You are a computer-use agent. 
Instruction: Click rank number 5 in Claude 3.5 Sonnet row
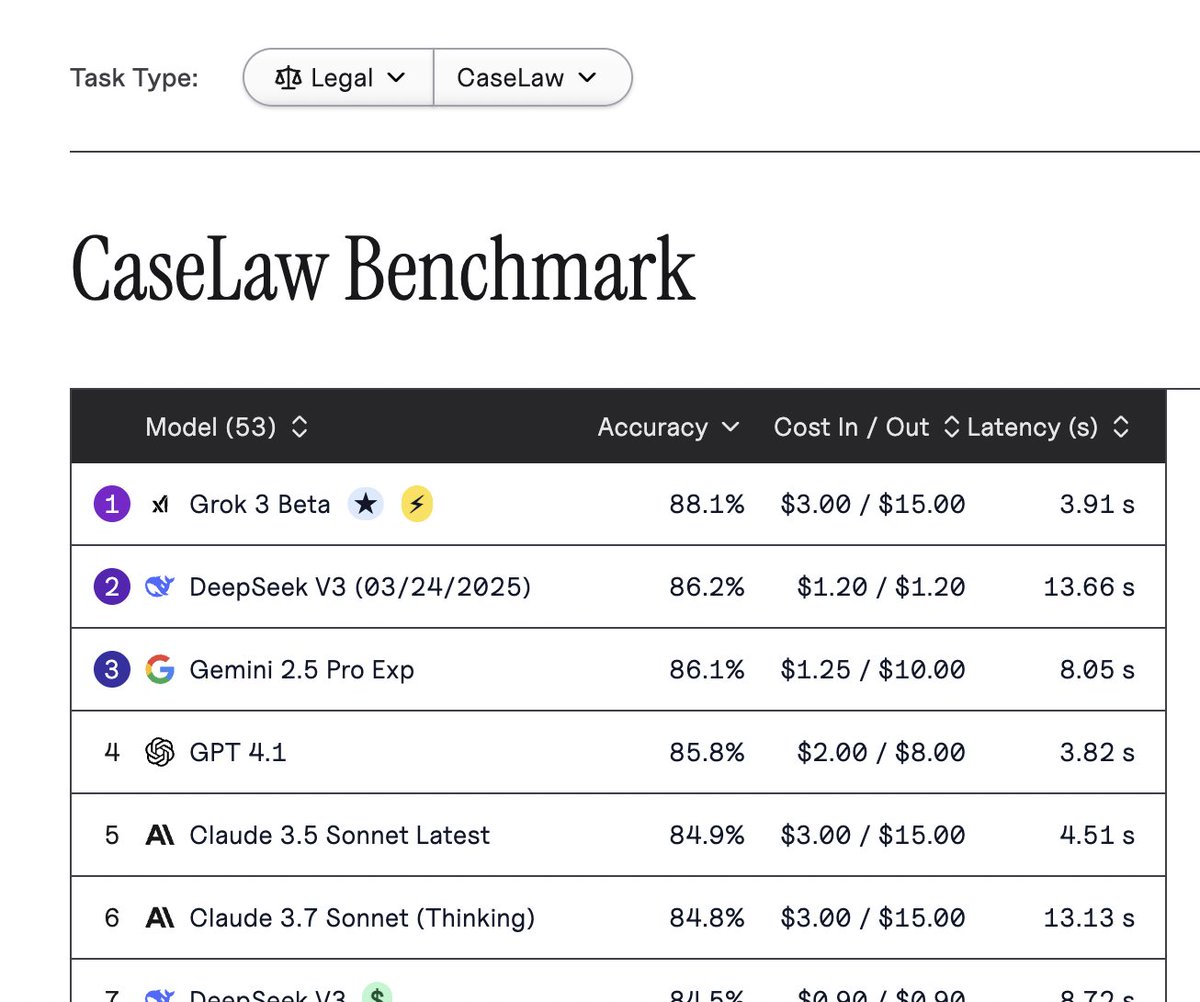point(112,835)
